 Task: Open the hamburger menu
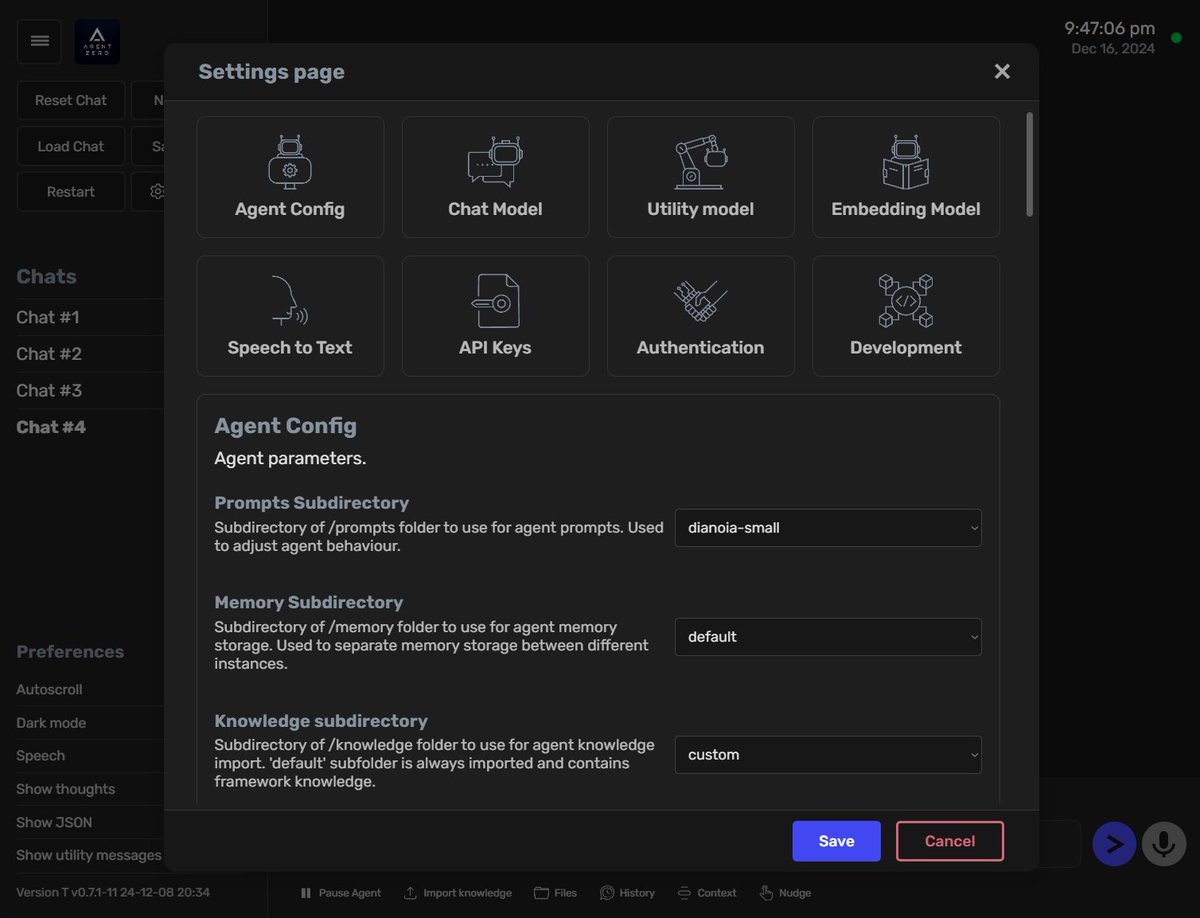pos(39,41)
